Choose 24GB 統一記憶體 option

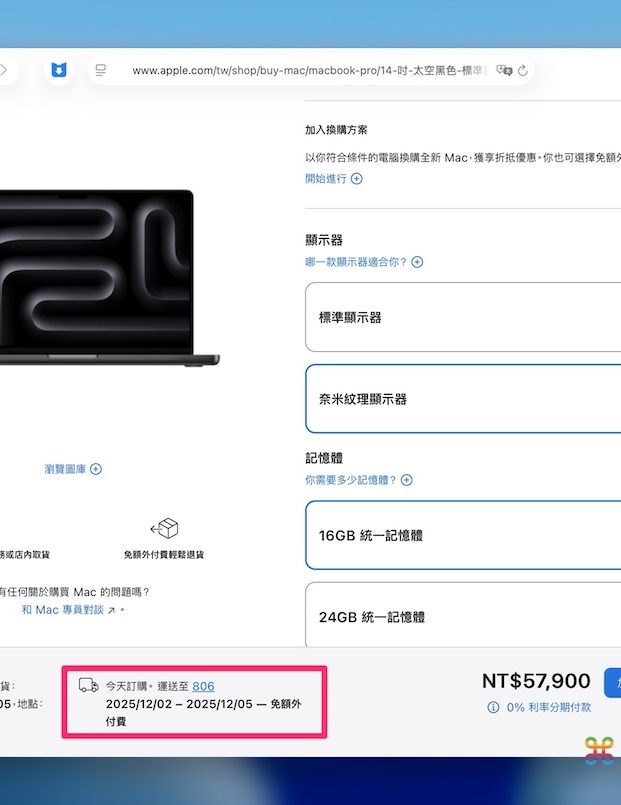coord(462,617)
